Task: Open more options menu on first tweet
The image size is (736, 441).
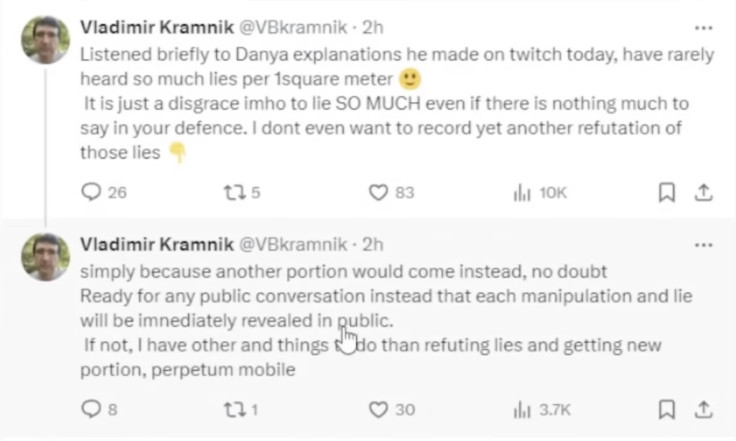Action: coord(703,28)
